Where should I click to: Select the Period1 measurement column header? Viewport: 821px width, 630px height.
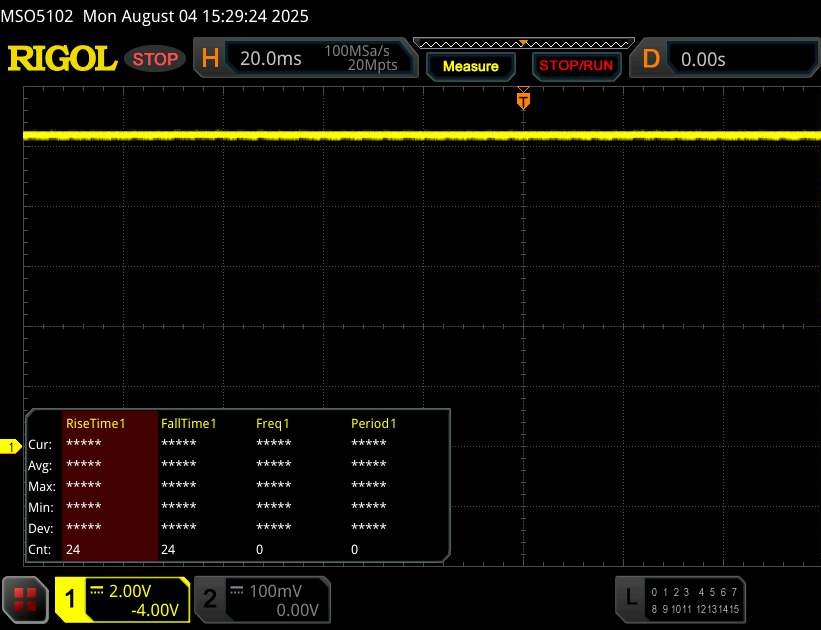[x=374, y=423]
